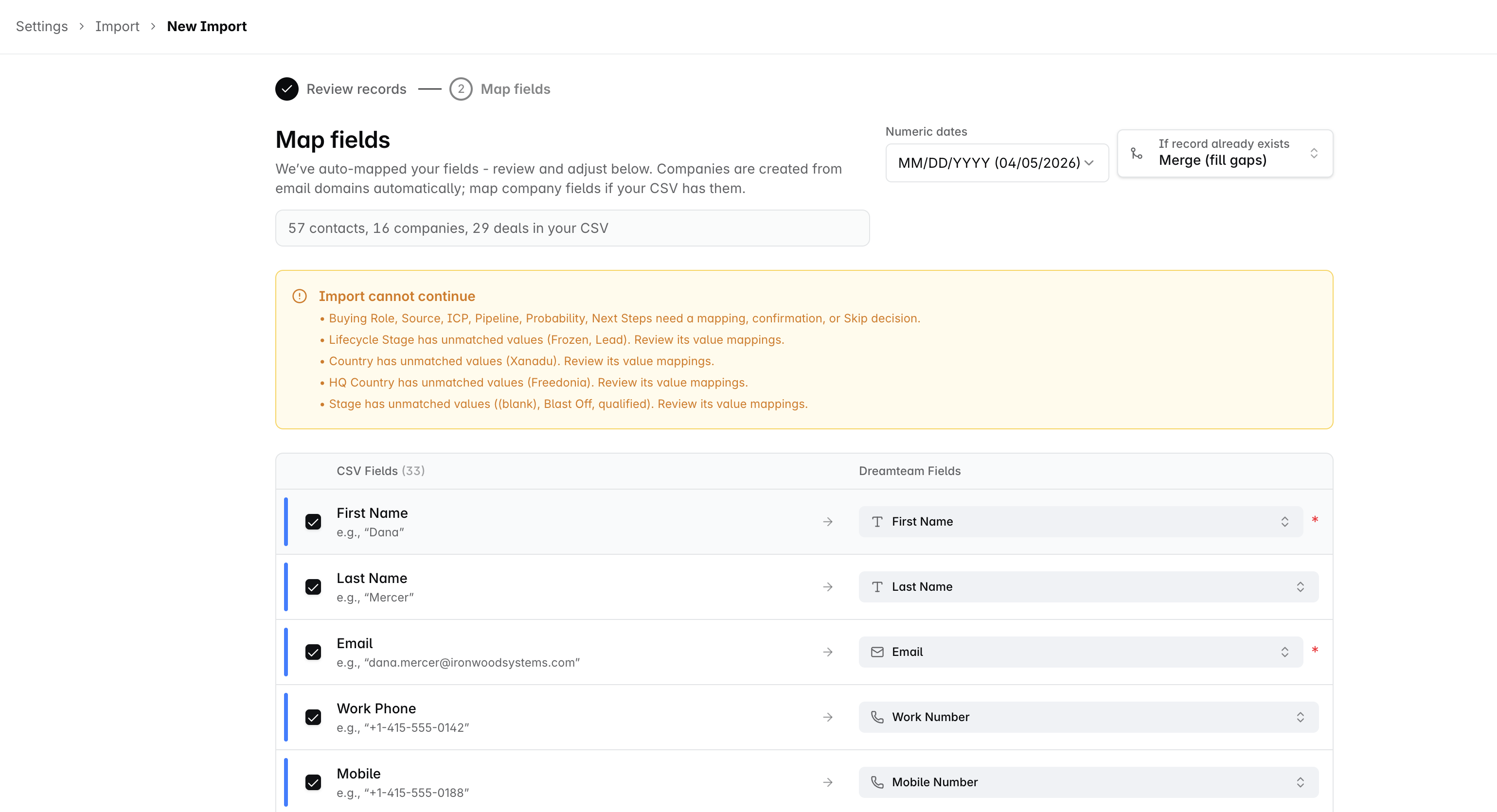1497x812 pixels.
Task: Click the Lifecycle Stage unmatched values warning line
Action: coord(556,340)
